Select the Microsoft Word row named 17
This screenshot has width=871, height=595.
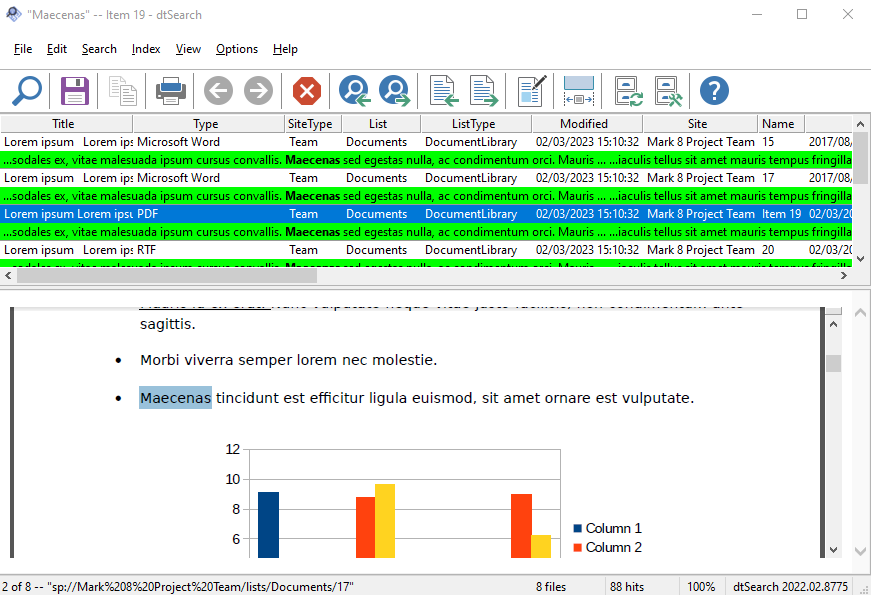point(426,178)
